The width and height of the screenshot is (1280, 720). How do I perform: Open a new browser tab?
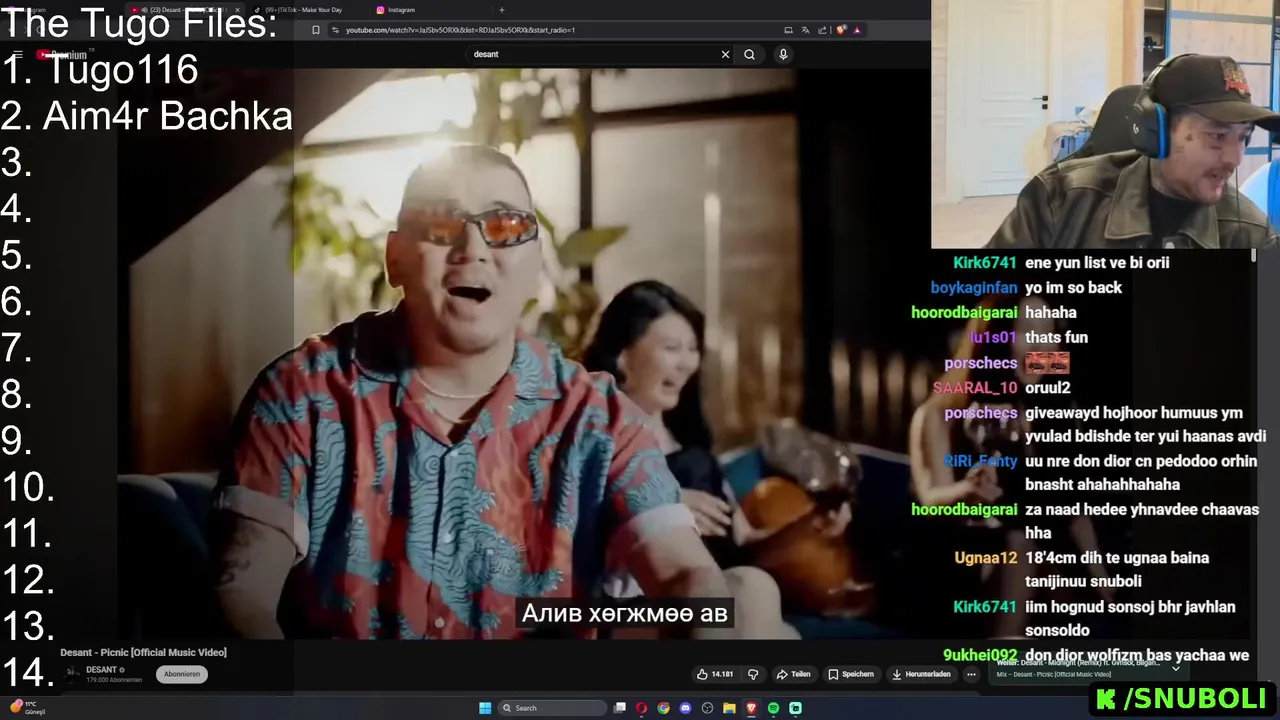(x=502, y=10)
